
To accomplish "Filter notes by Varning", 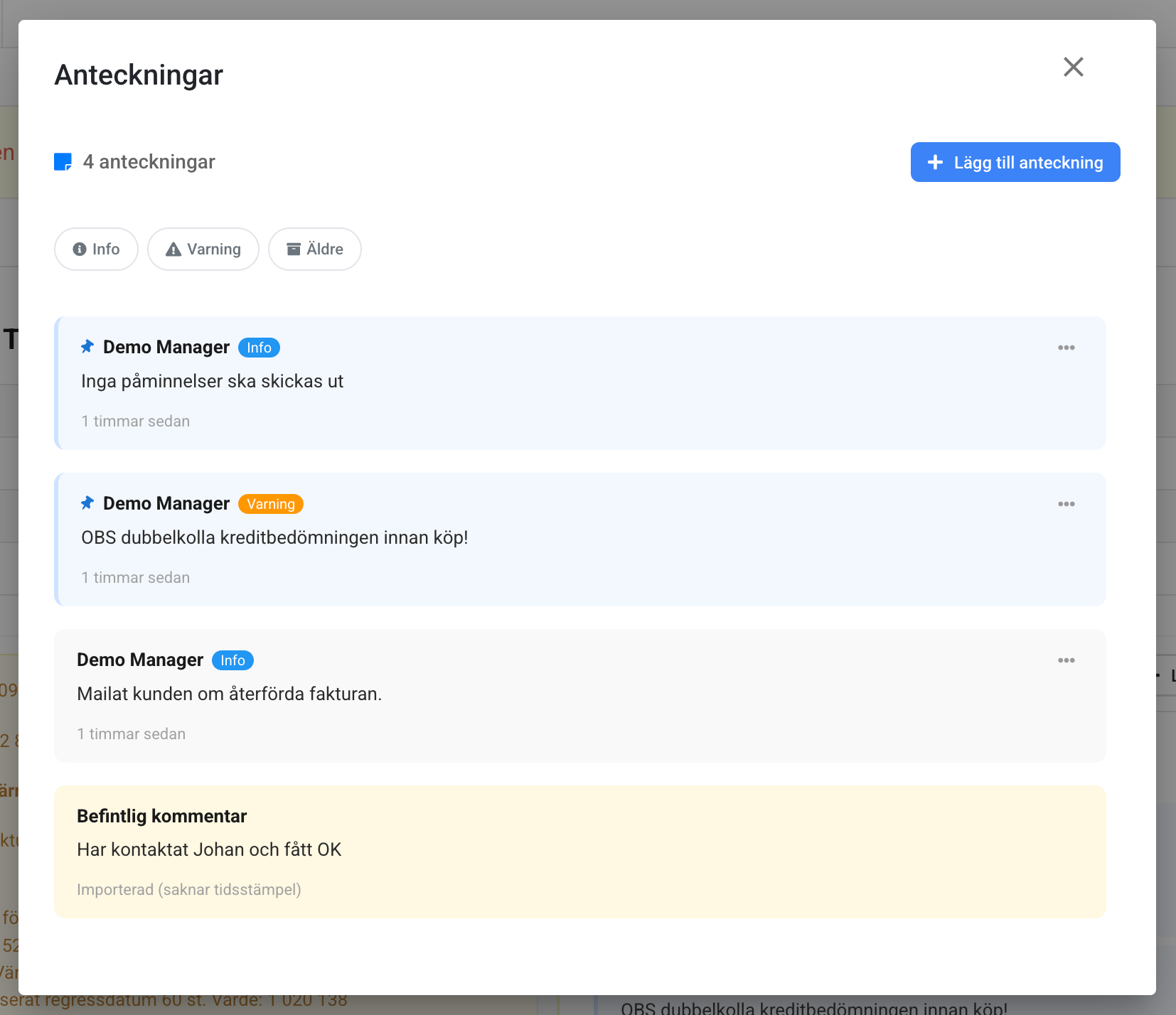I will point(203,249).
